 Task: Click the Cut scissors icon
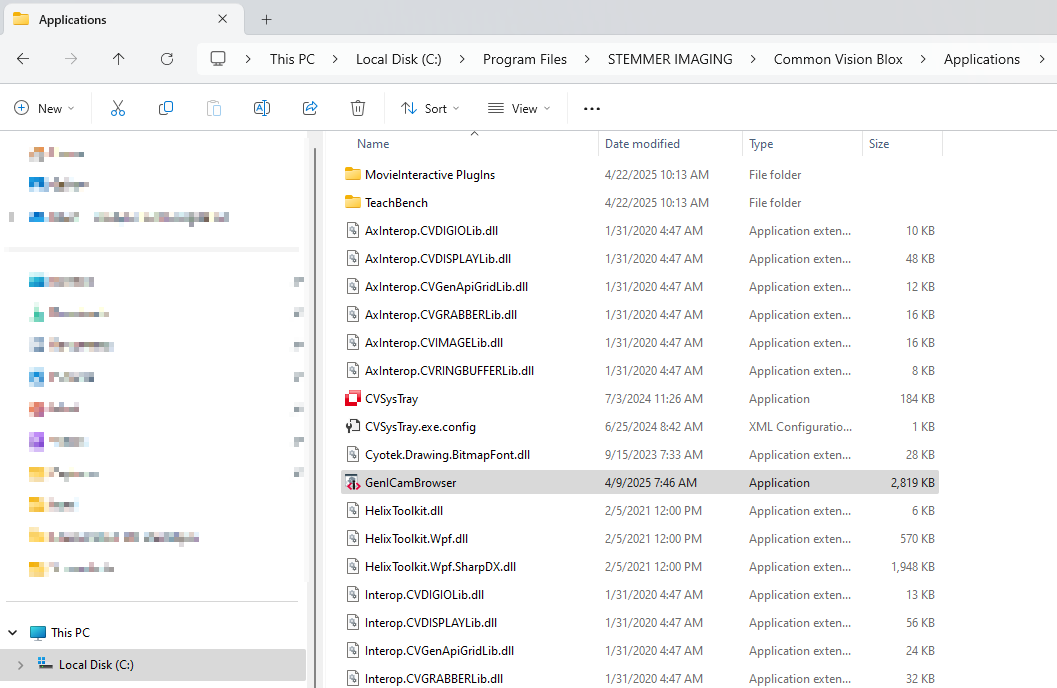[118, 108]
